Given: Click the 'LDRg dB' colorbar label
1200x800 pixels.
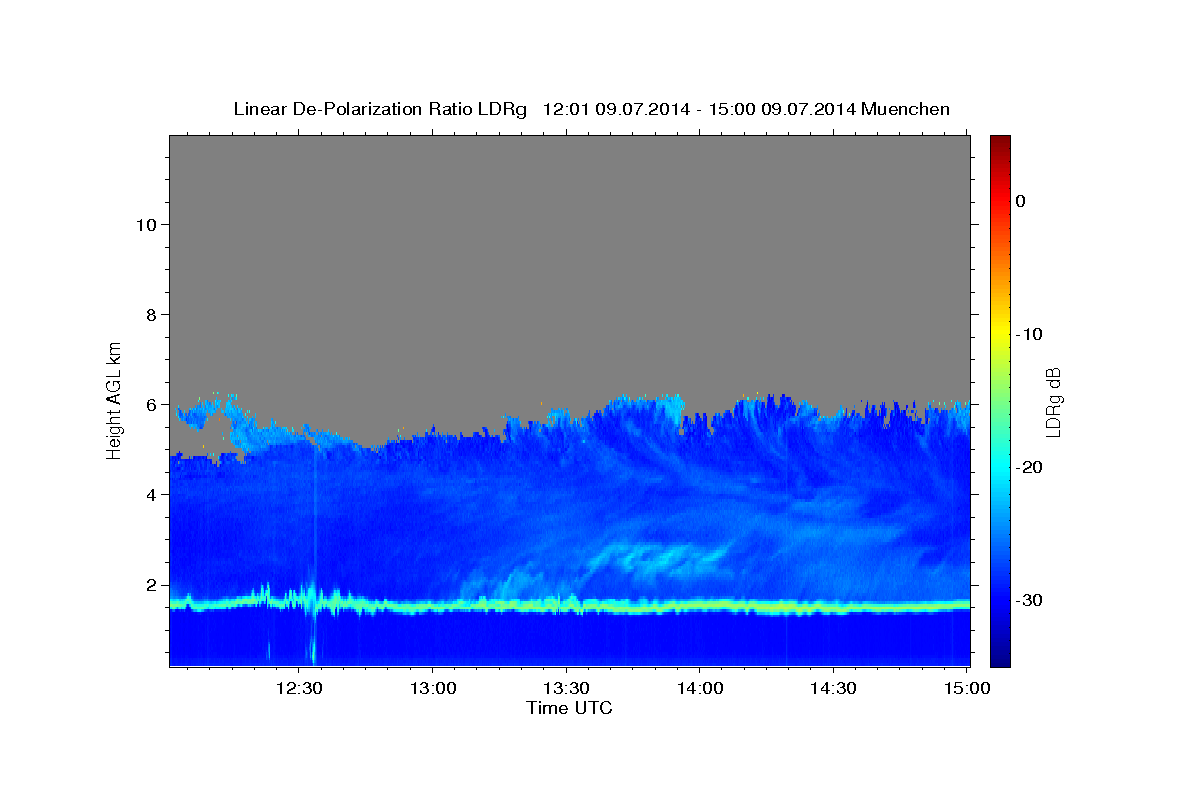Looking at the screenshot, I should point(1053,402).
